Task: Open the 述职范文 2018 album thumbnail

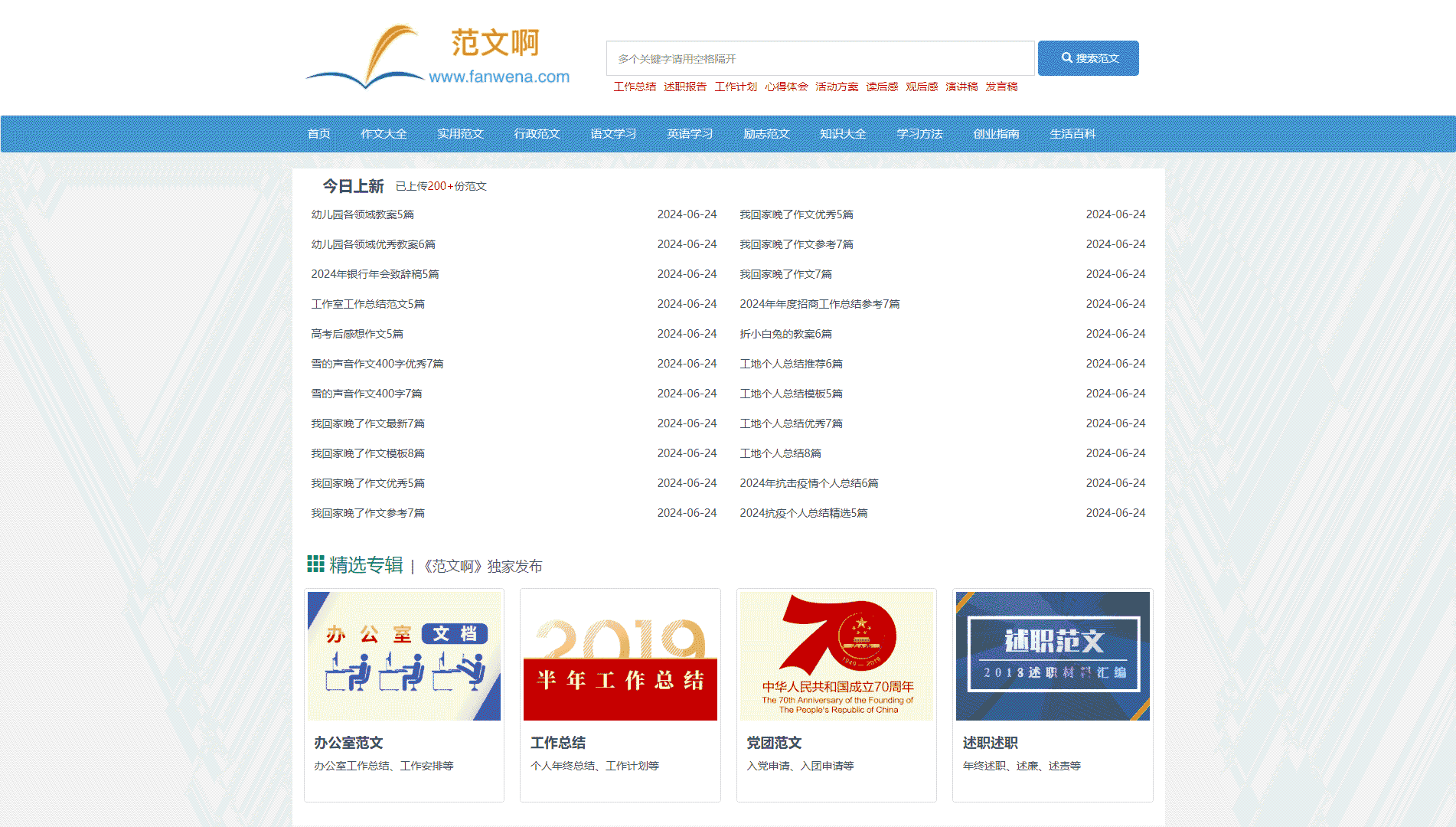Action: [1053, 656]
